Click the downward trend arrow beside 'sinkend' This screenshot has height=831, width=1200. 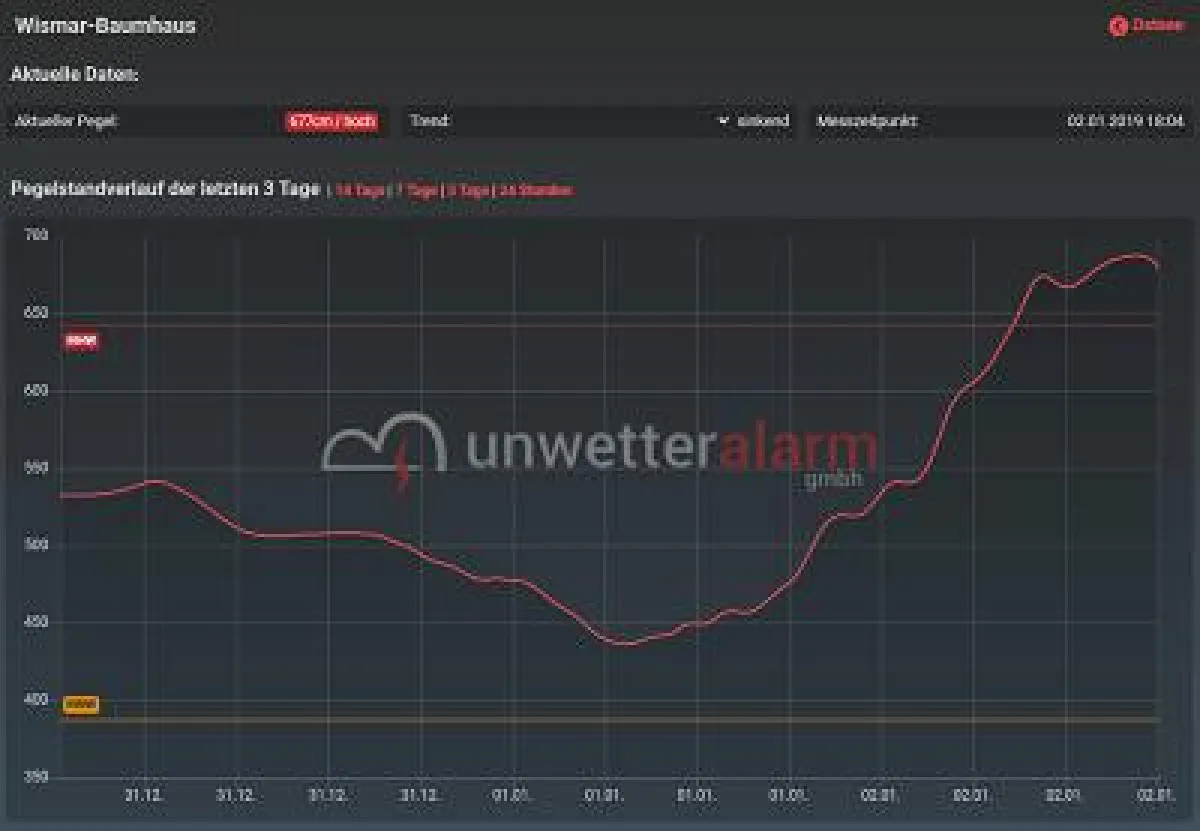point(724,121)
